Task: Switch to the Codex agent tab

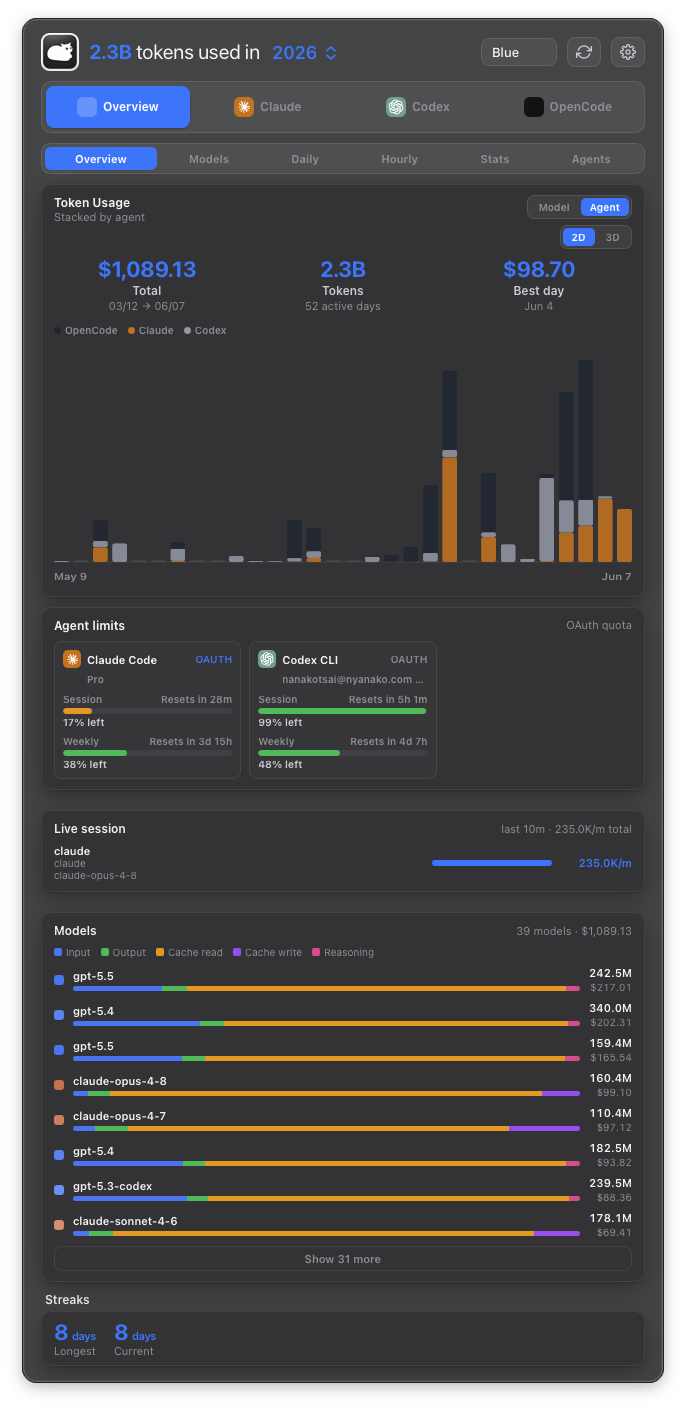Action: click(418, 107)
